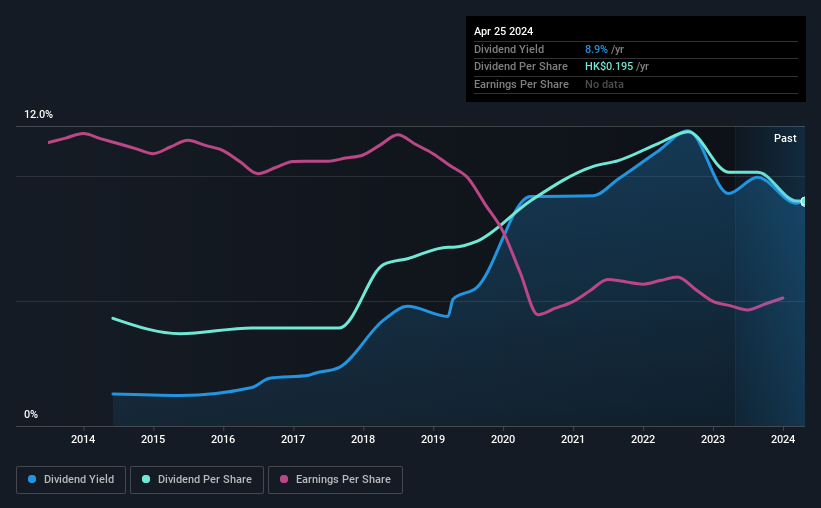The width and height of the screenshot is (821, 508).
Task: Click the No data earnings value
Action: pyautogui.click(x=604, y=84)
